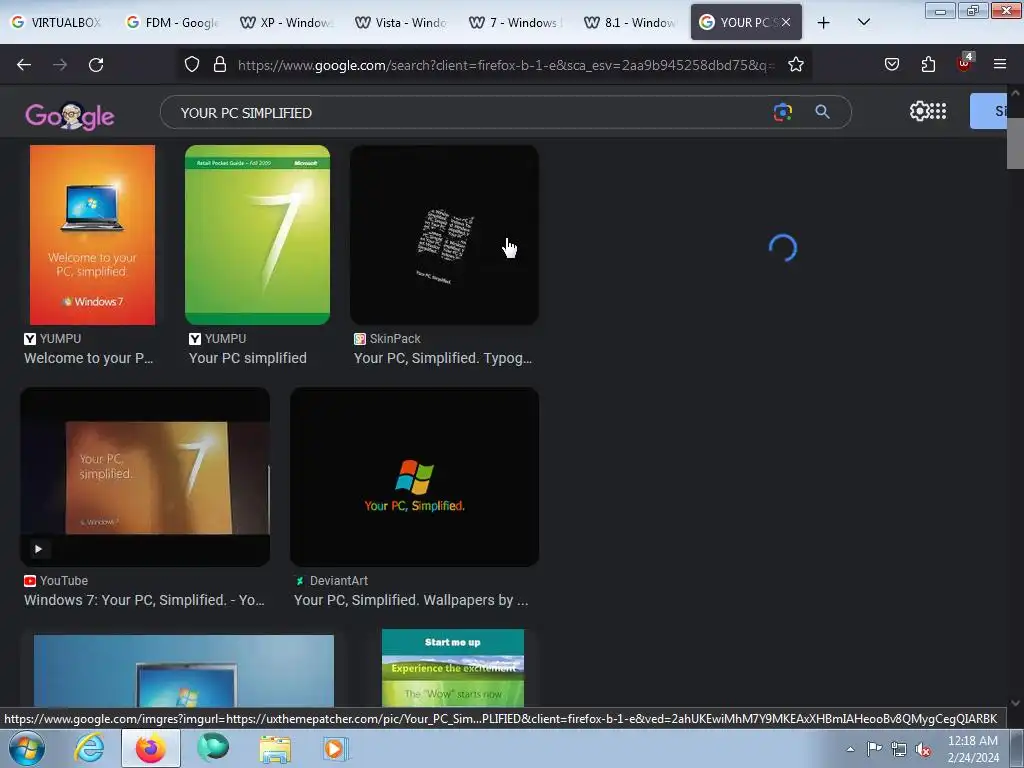Image resolution: width=1024 pixels, height=768 pixels.
Task: Click the page vertical scrollbar thumb
Action: pyautogui.click(x=1015, y=142)
